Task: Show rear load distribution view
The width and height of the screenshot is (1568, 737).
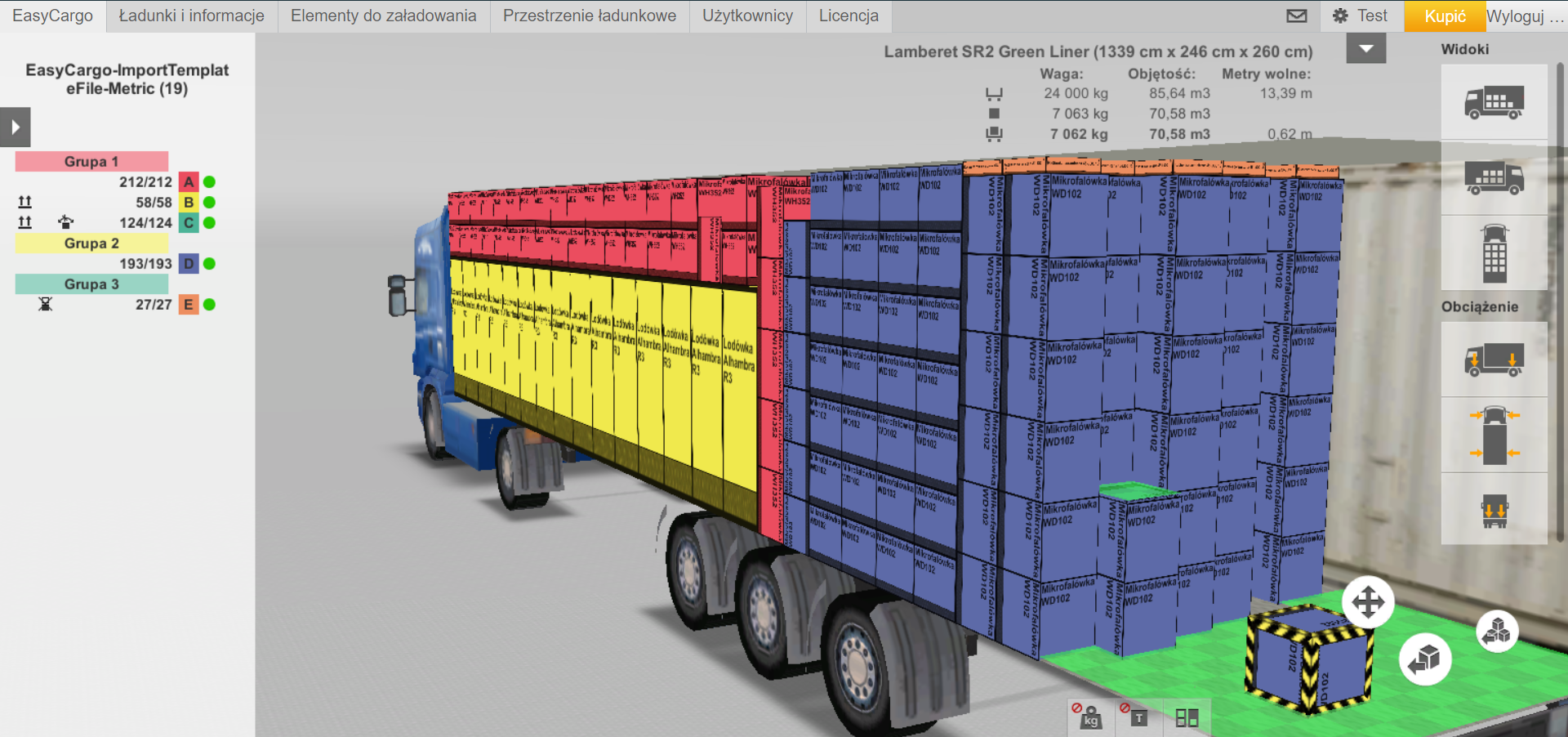Action: [x=1494, y=511]
